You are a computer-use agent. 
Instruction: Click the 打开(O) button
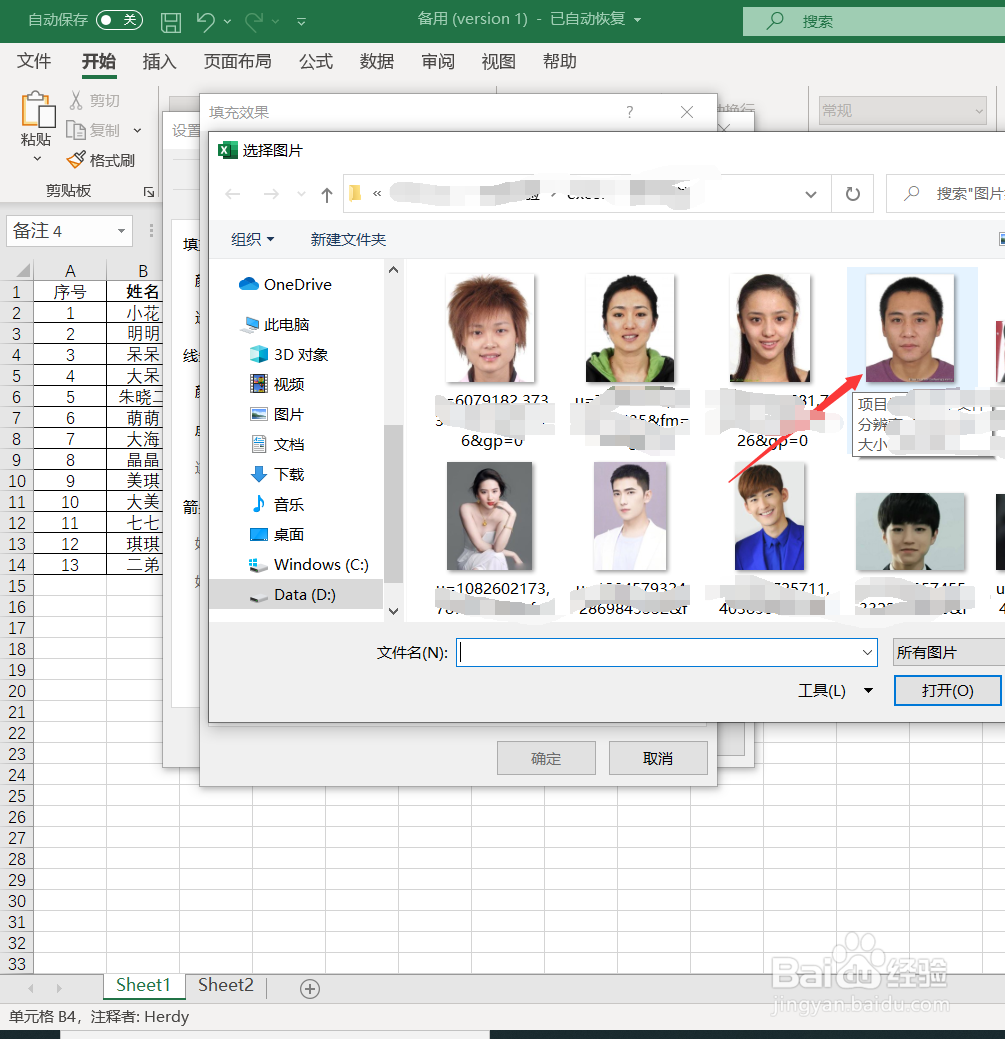(947, 691)
